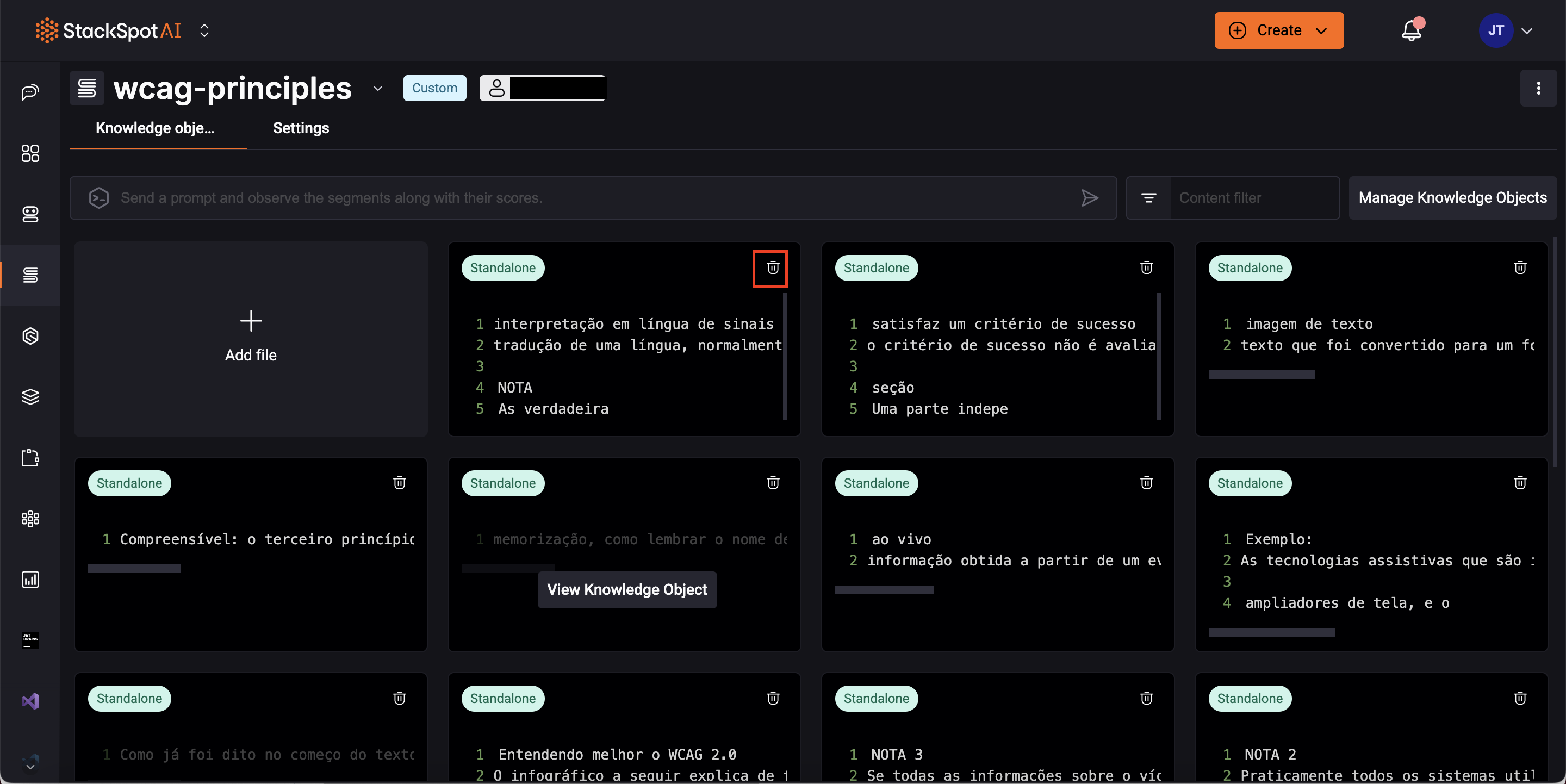Open the stacked layers icon in the sidebar
Screen dimensions: 1566x784
pos(30,397)
